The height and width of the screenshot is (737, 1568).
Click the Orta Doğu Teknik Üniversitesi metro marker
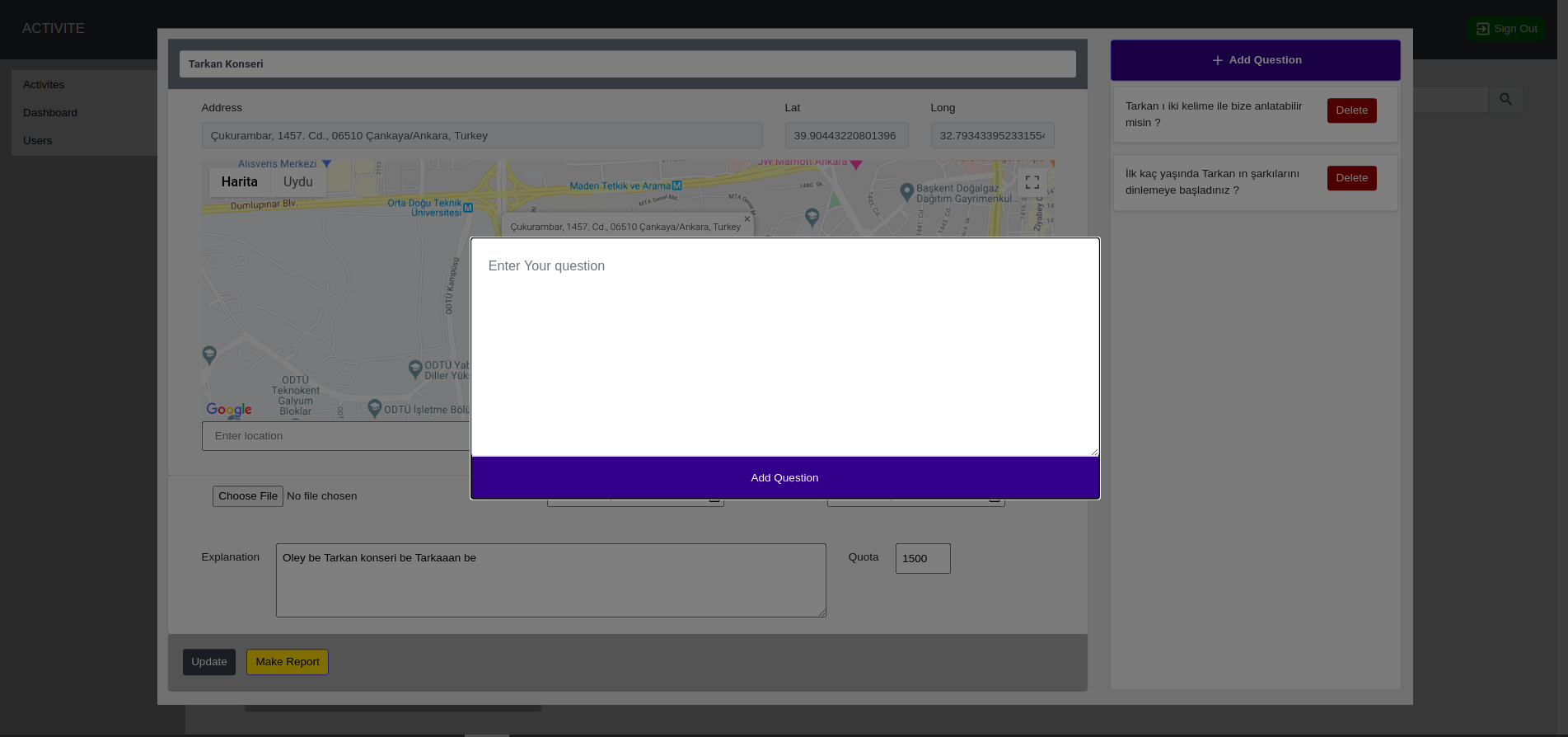pyautogui.click(x=468, y=208)
